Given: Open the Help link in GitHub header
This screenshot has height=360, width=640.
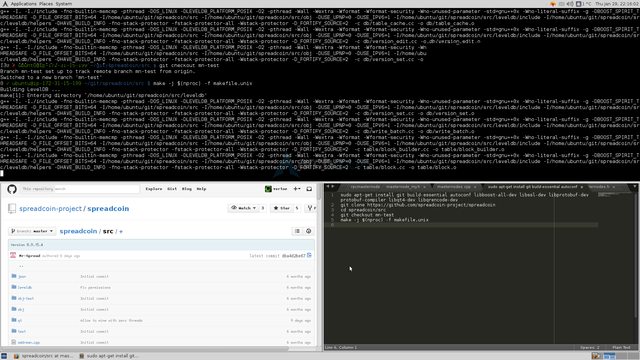Looking at the screenshot, I should point(201,189).
